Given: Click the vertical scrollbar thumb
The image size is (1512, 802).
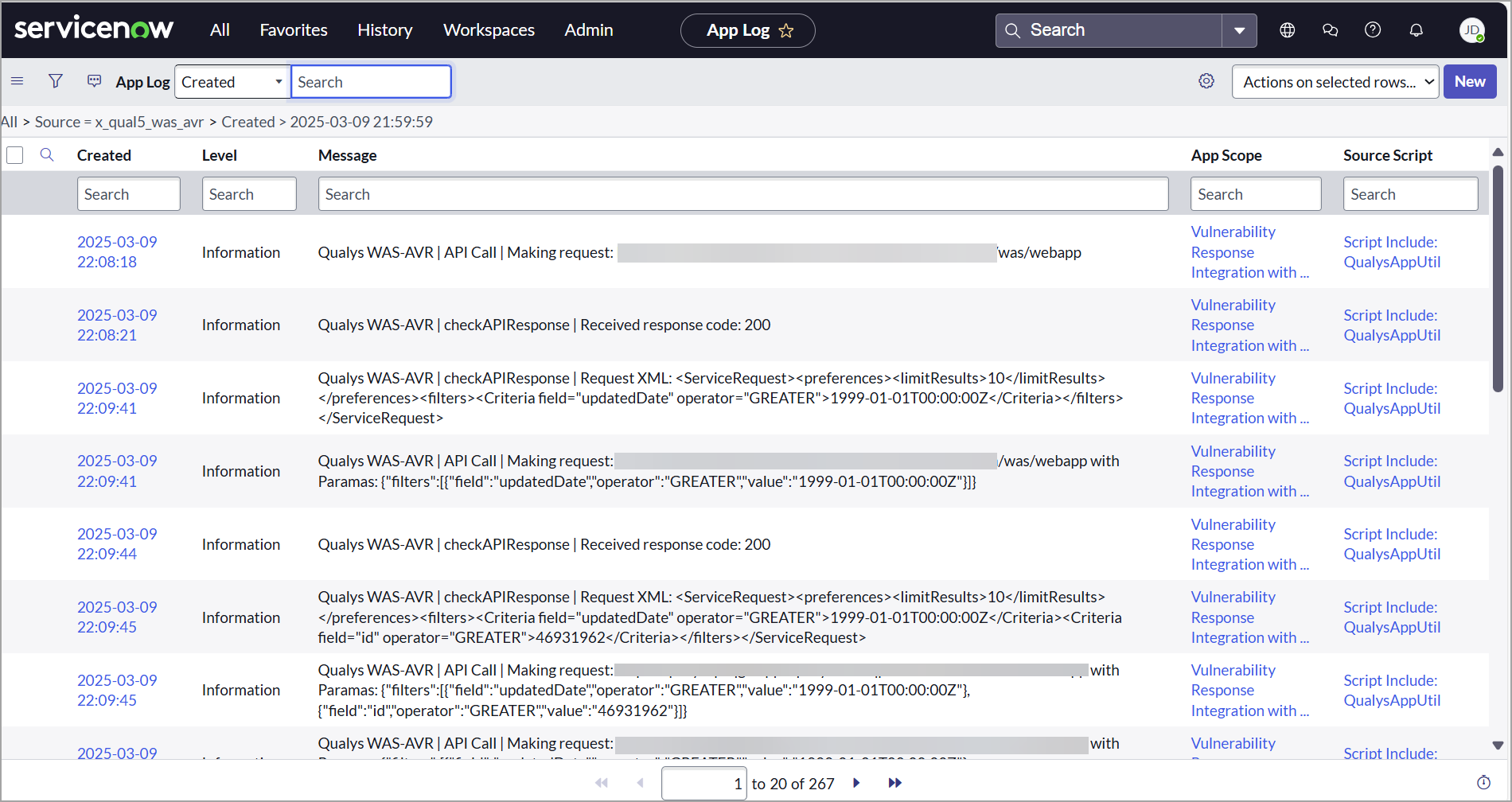Looking at the screenshot, I should pyautogui.click(x=1498, y=278).
